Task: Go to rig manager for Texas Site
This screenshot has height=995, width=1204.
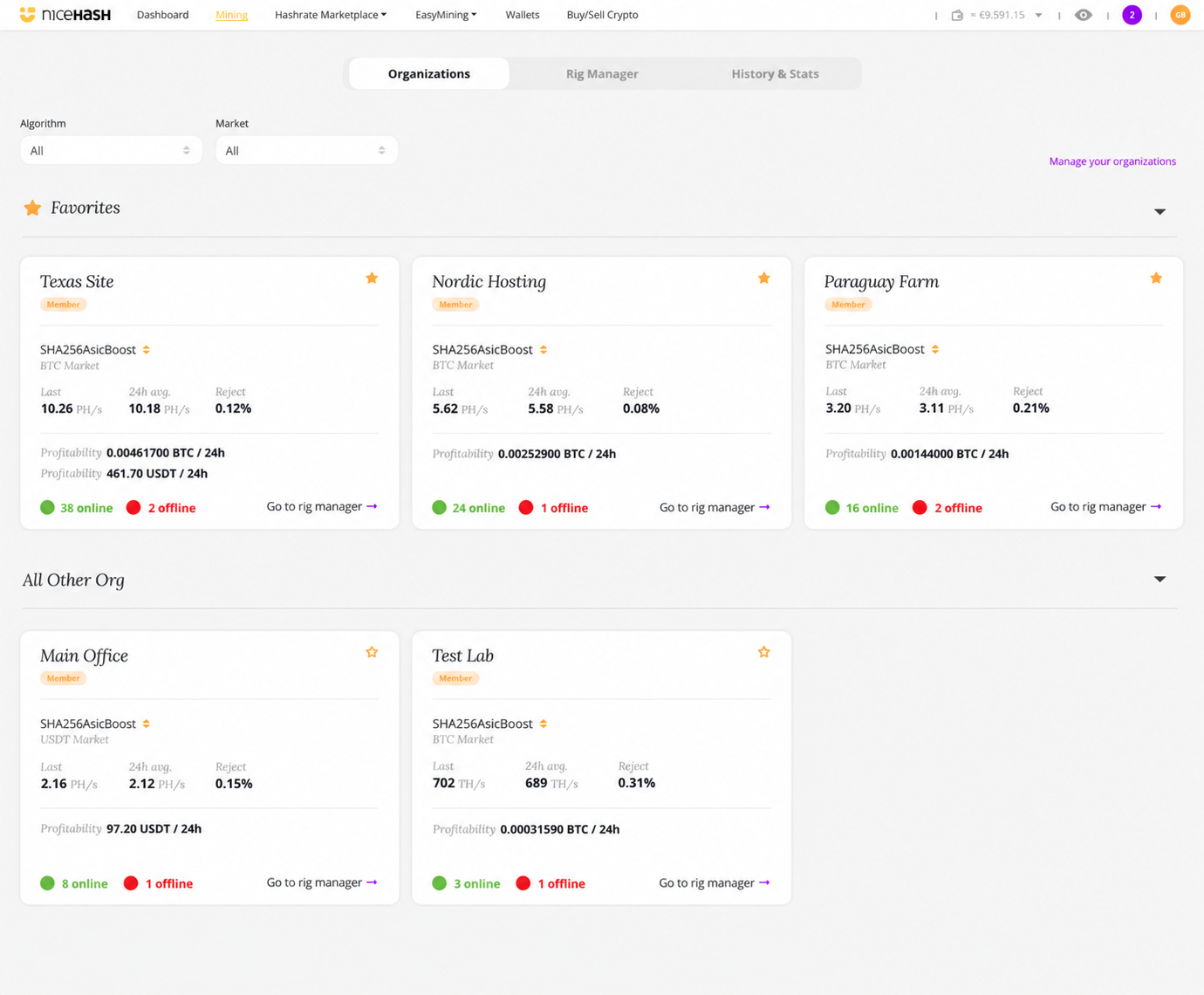Action: 322,506
